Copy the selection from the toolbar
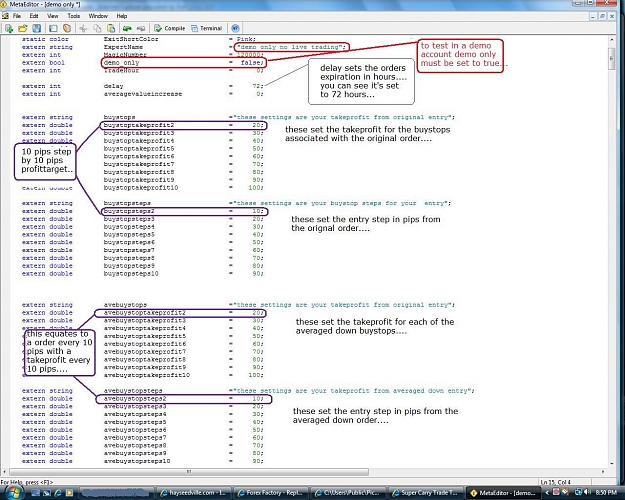The image size is (625, 500). click(x=97, y=28)
